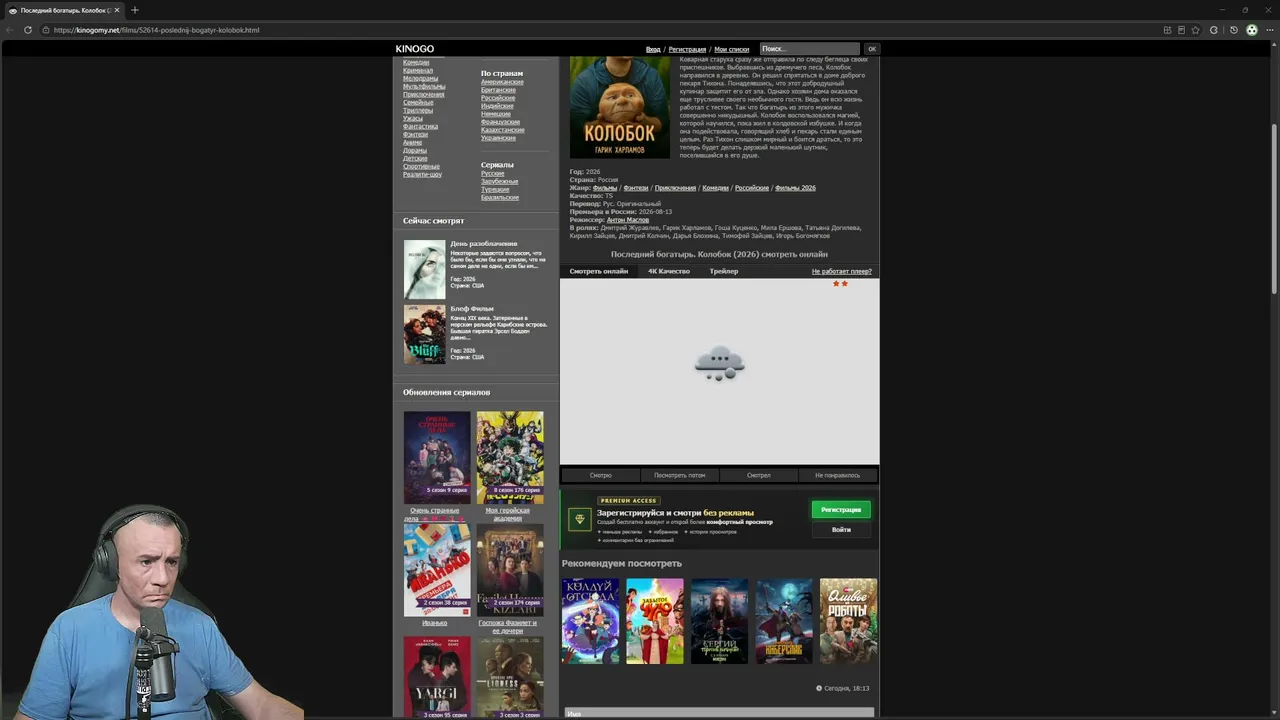Open the Мультфильмы genre in sidebar
1280x720 pixels.
click(424, 86)
